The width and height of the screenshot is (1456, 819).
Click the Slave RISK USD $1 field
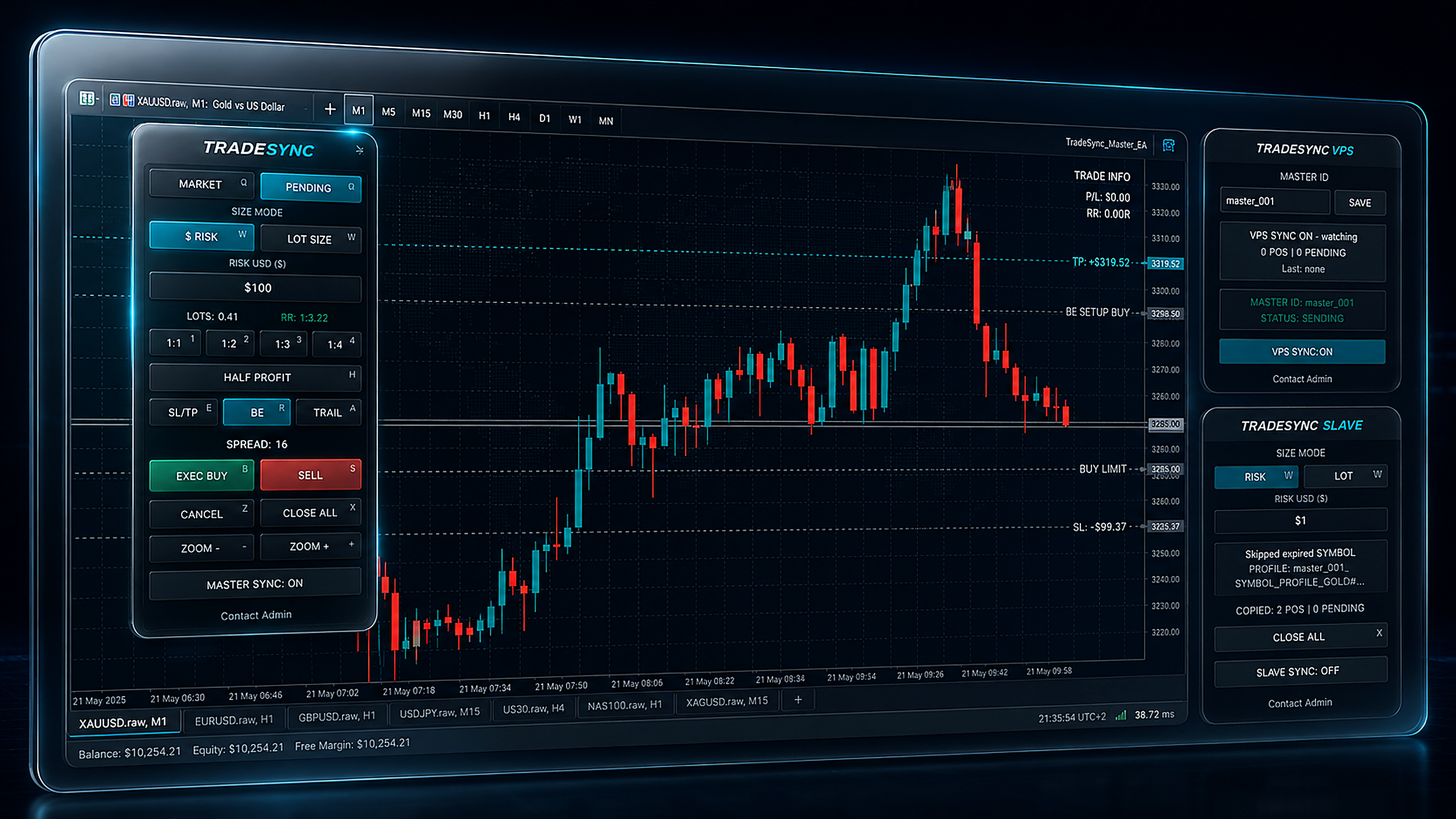[1300, 521]
